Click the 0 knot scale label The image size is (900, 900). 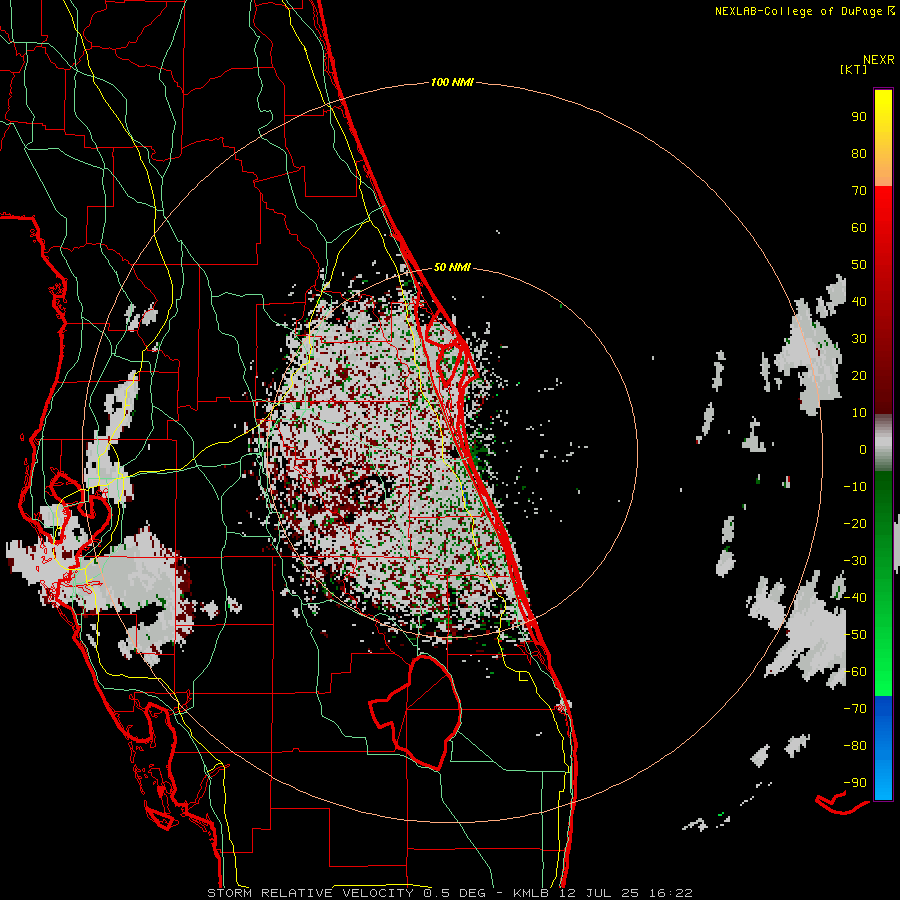863,449
